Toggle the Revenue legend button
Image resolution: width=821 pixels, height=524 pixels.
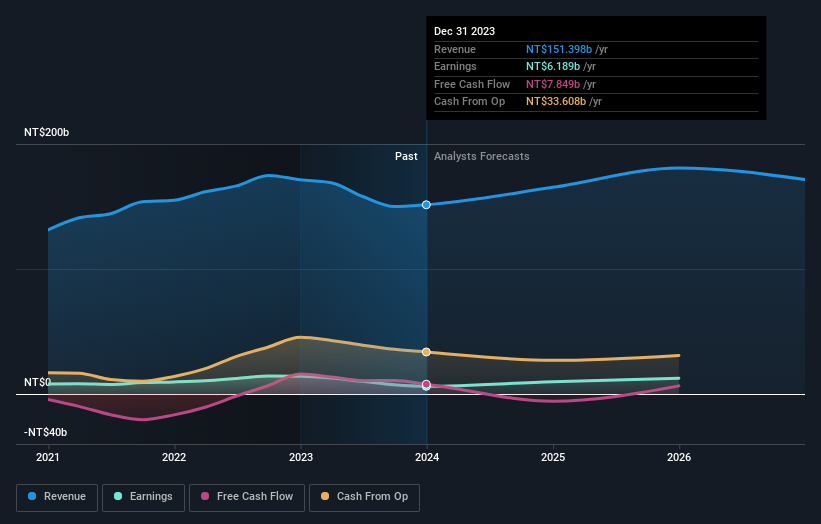pyautogui.click(x=57, y=497)
